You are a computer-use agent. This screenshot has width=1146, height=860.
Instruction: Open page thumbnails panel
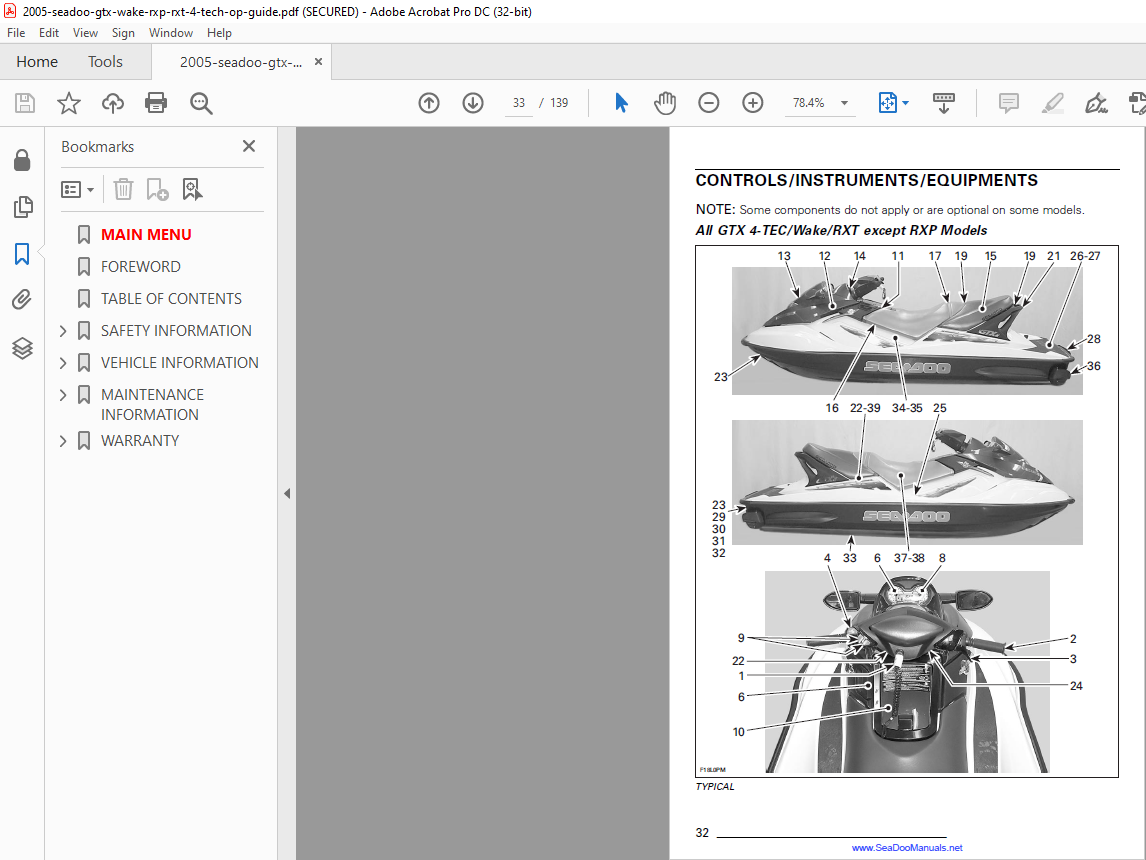pos(22,207)
